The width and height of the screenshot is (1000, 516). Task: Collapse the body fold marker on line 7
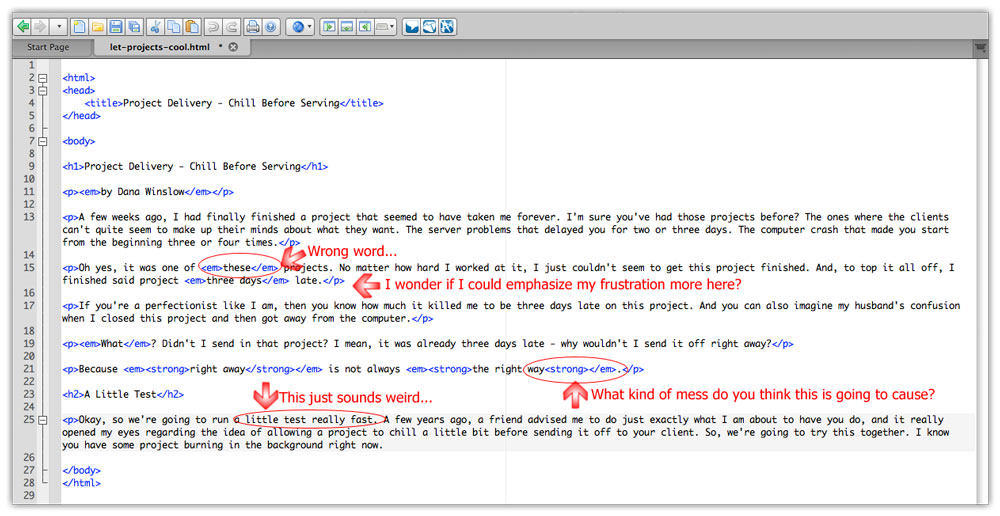coord(44,141)
